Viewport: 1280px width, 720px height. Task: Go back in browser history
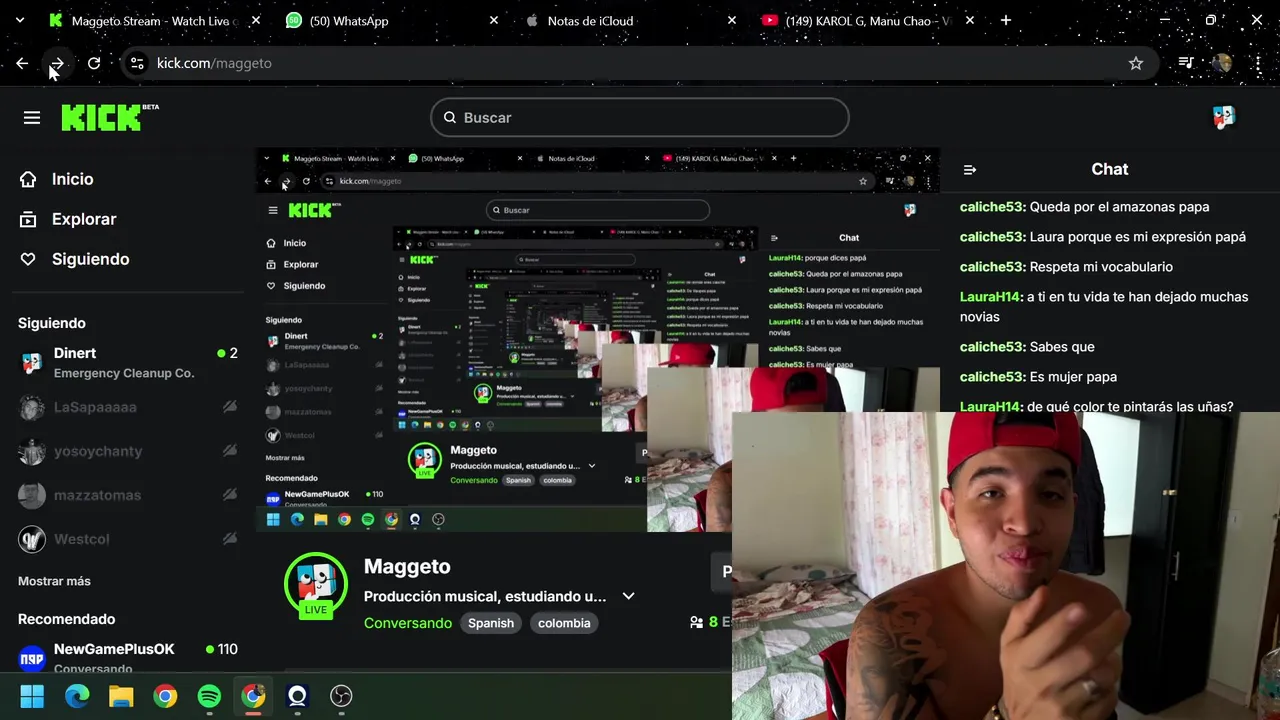point(22,63)
